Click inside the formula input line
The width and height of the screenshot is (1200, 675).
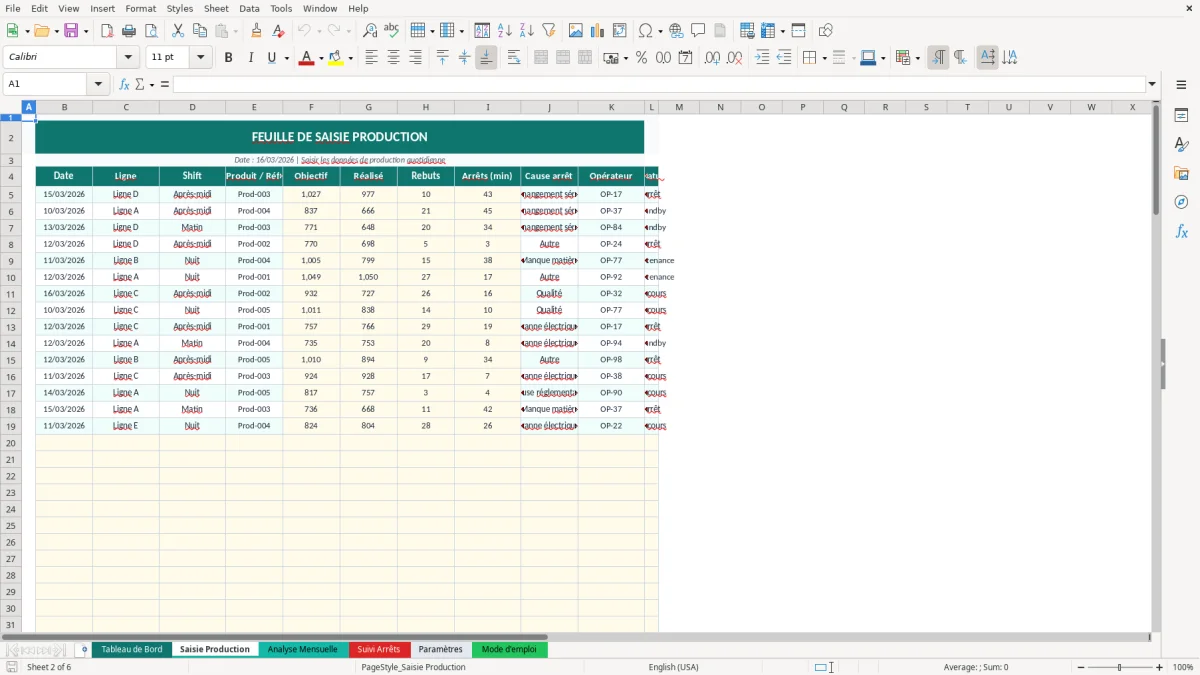coord(658,84)
